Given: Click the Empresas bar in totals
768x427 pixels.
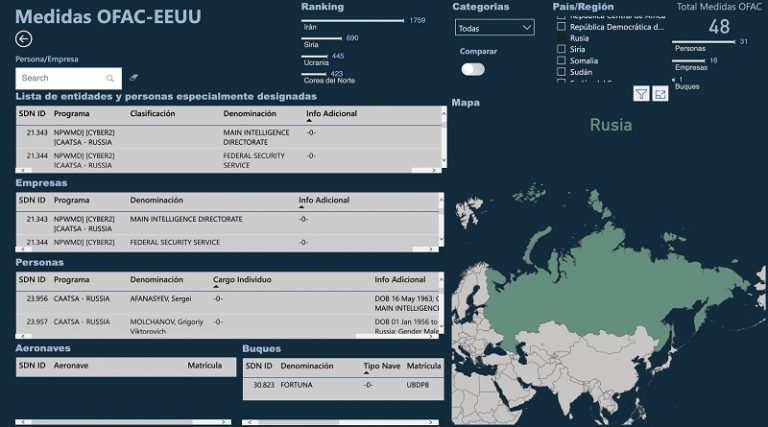Looking at the screenshot, I should (689, 61).
